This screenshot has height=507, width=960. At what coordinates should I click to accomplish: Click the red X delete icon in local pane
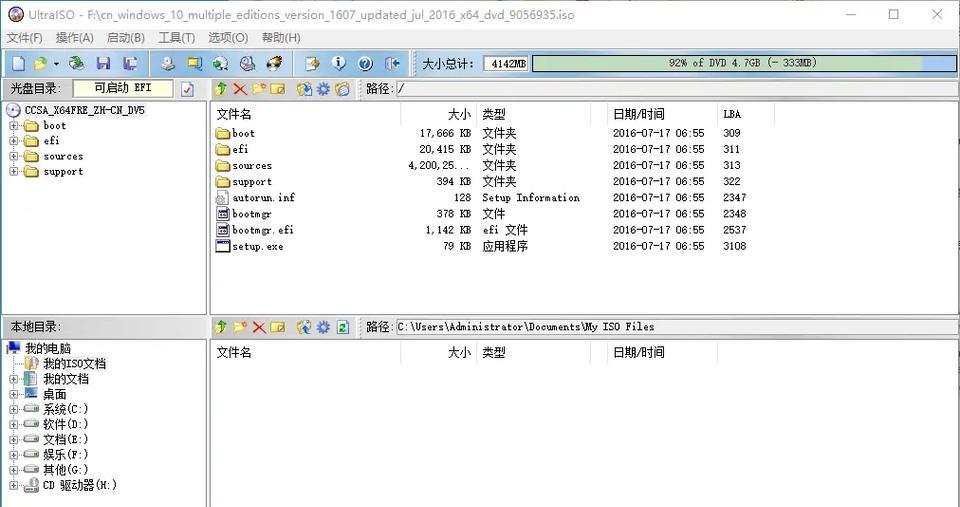pos(259,327)
